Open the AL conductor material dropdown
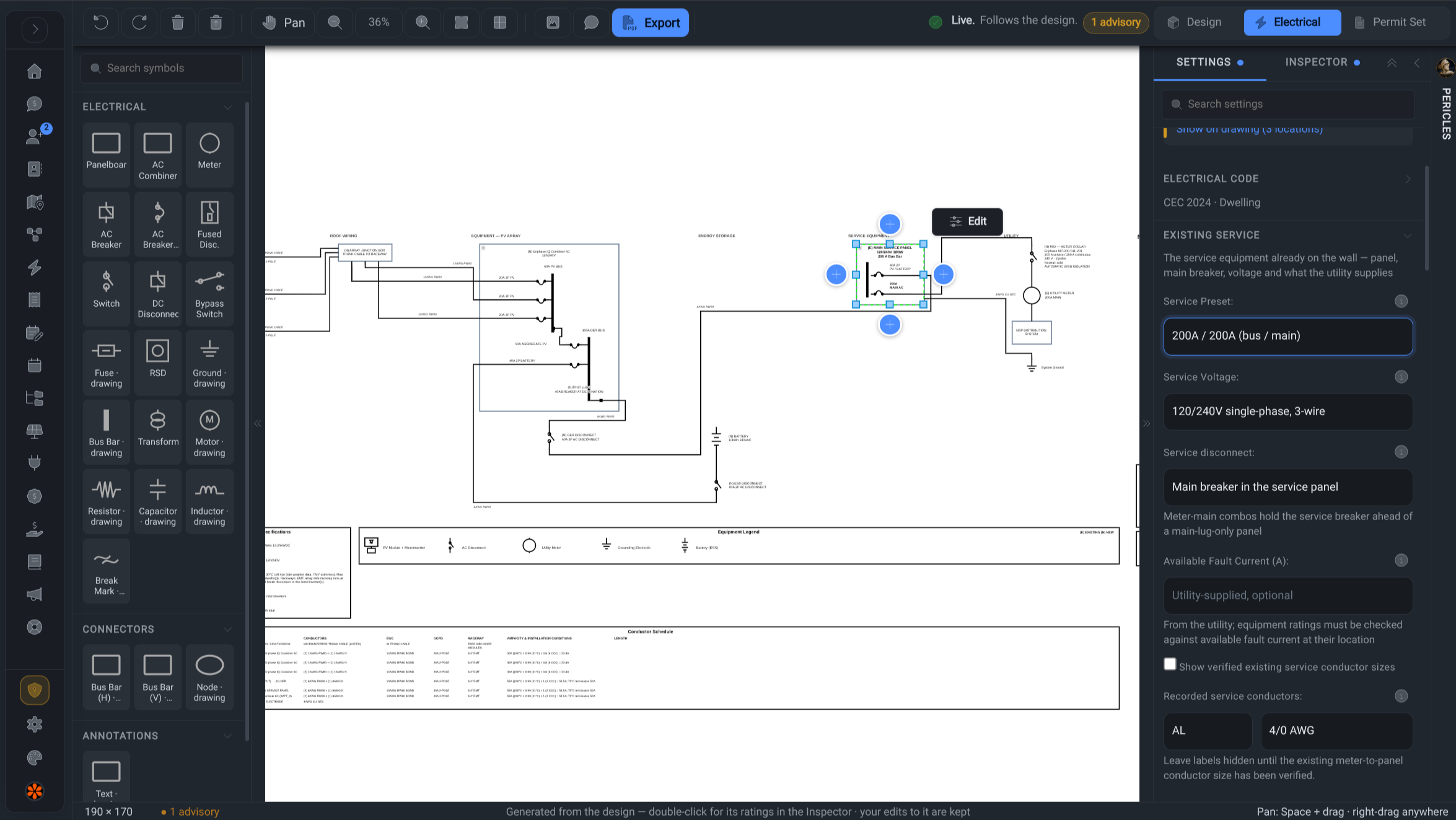The height and width of the screenshot is (820, 1456). click(x=1208, y=731)
